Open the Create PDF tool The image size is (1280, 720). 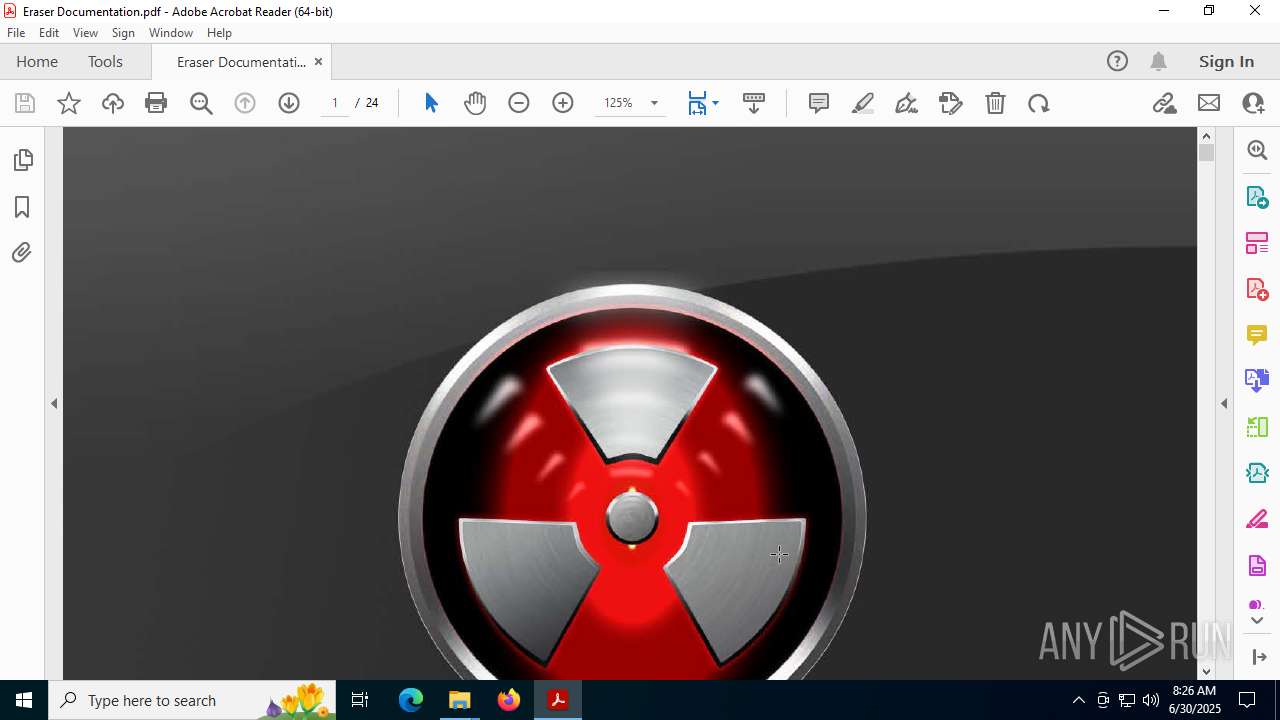pos(1257,289)
